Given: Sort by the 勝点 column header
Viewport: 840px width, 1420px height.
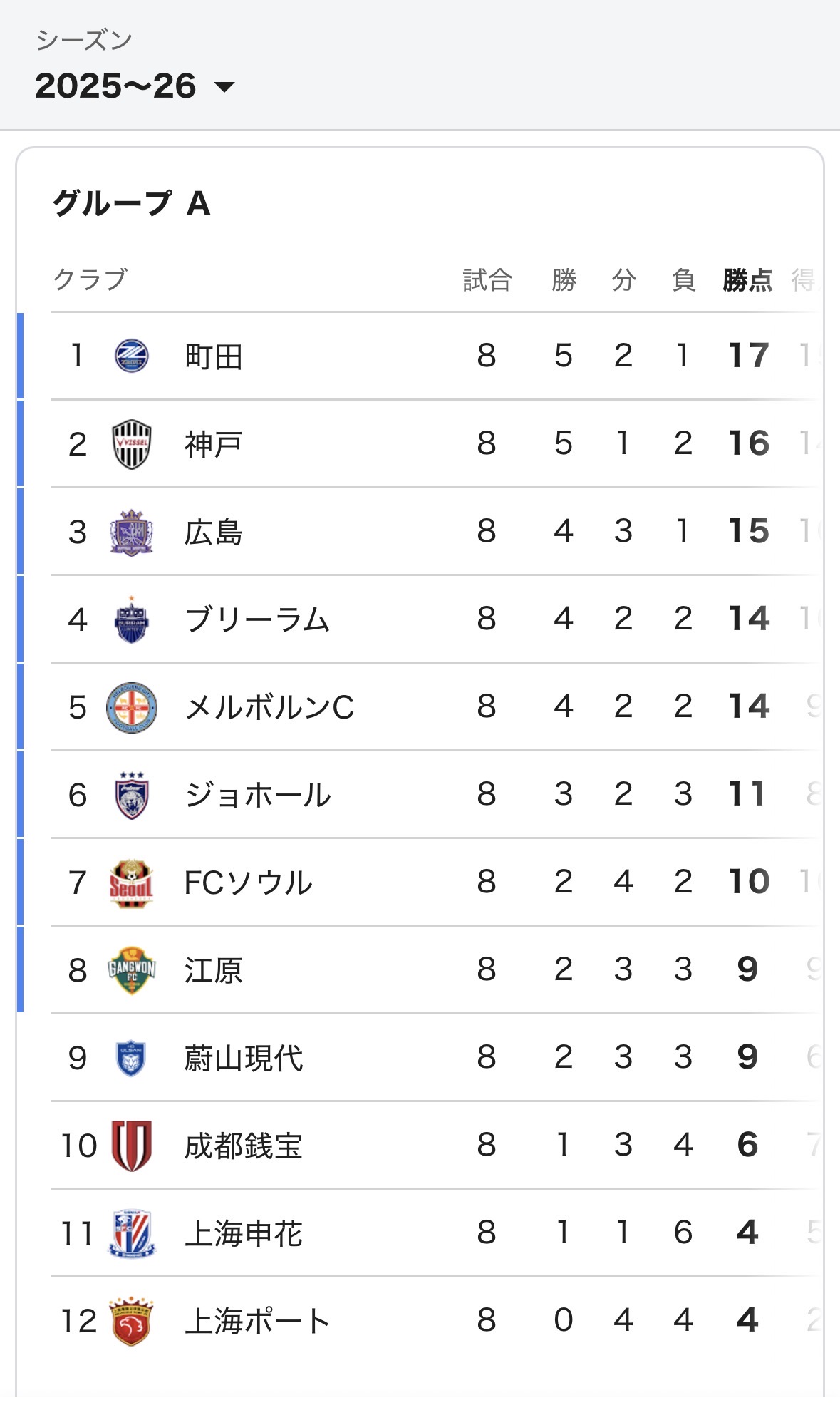Looking at the screenshot, I should point(747,280).
